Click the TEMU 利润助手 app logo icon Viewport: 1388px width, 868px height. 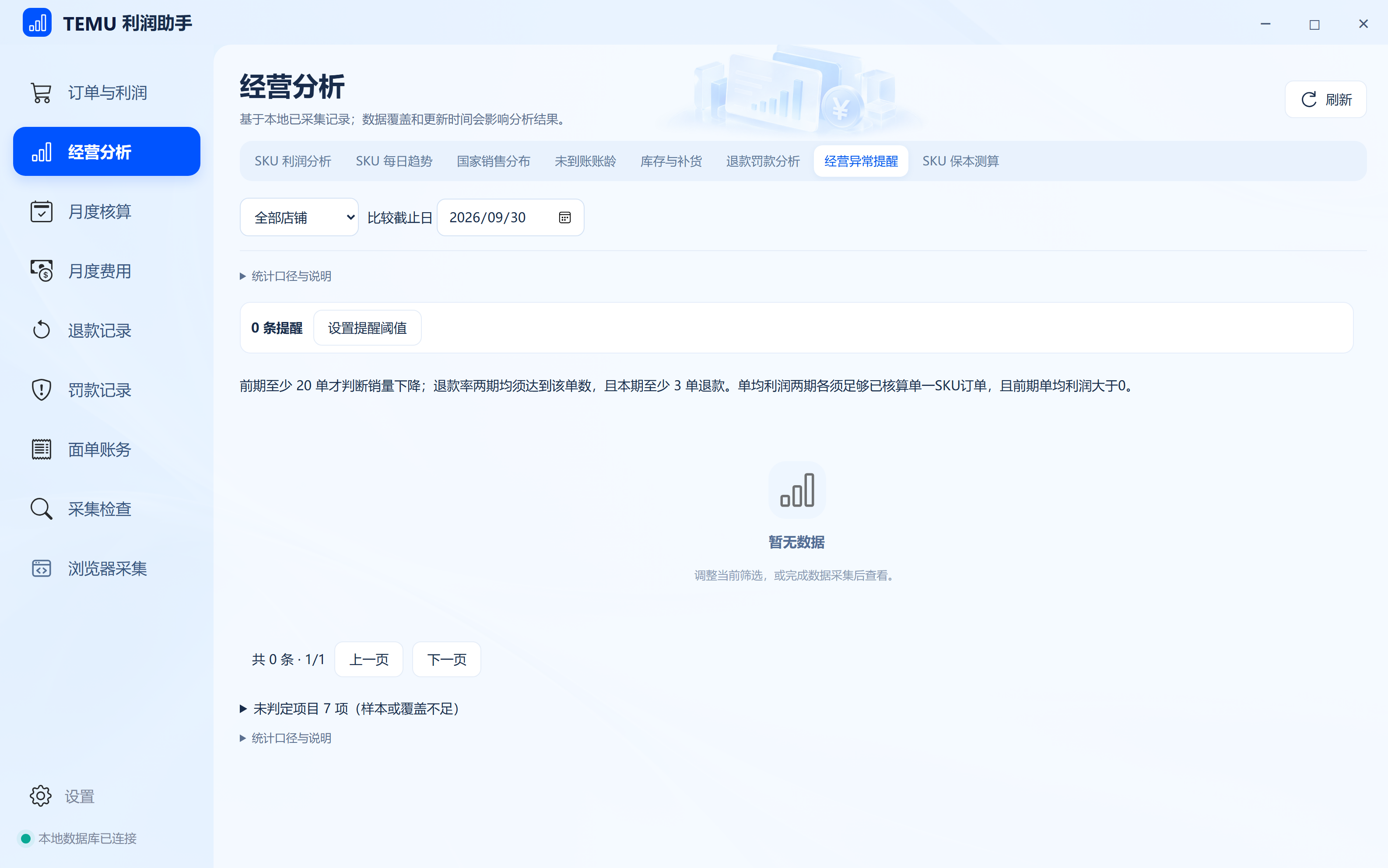(x=37, y=23)
